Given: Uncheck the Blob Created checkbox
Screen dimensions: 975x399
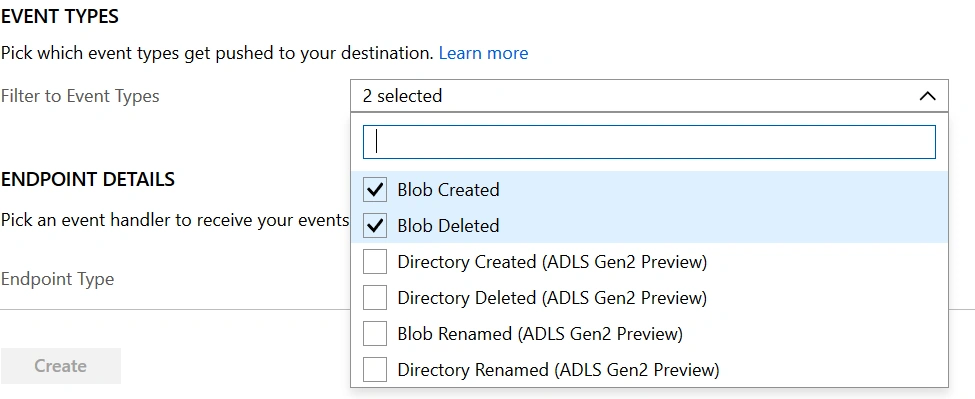Looking at the screenshot, I should pos(375,190).
